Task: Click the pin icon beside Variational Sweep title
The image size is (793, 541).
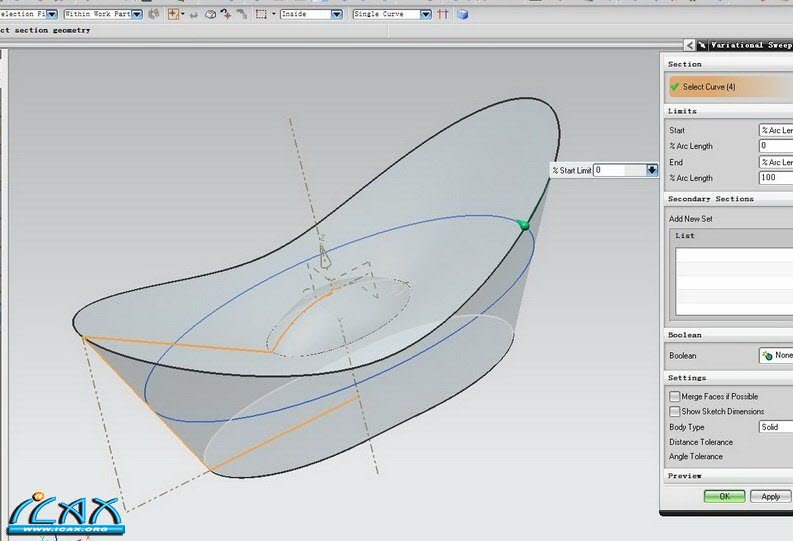Action: point(702,45)
